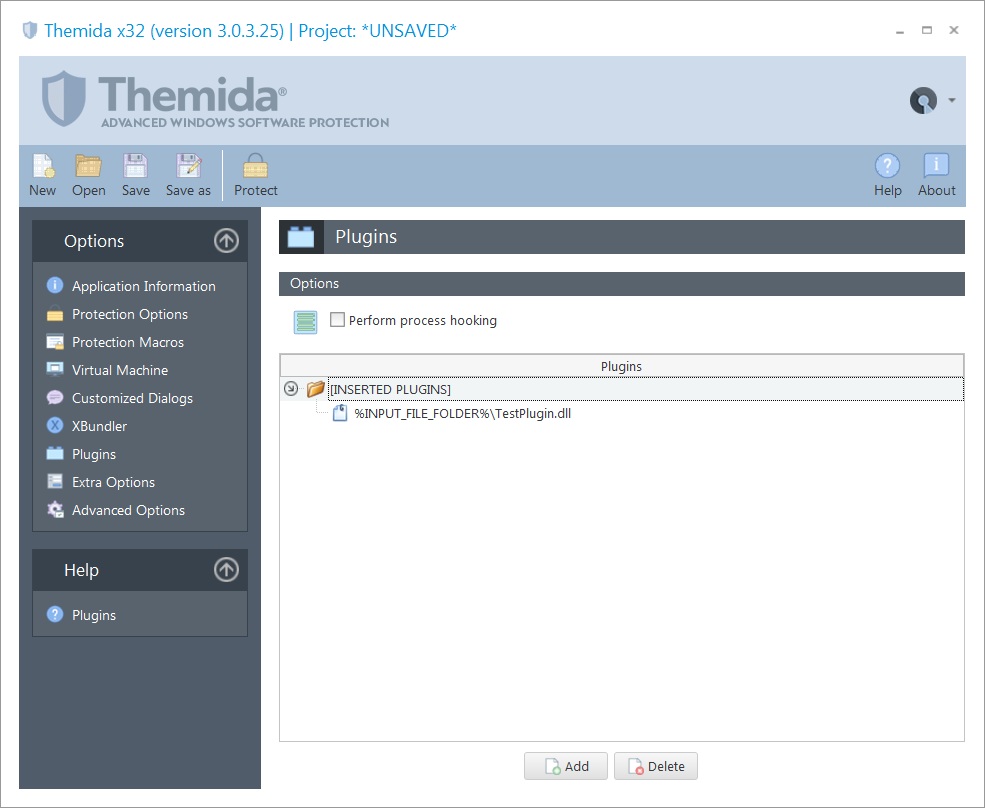Screen dimensions: 985x808
Task: Minimize the Themida window
Action: point(900,31)
